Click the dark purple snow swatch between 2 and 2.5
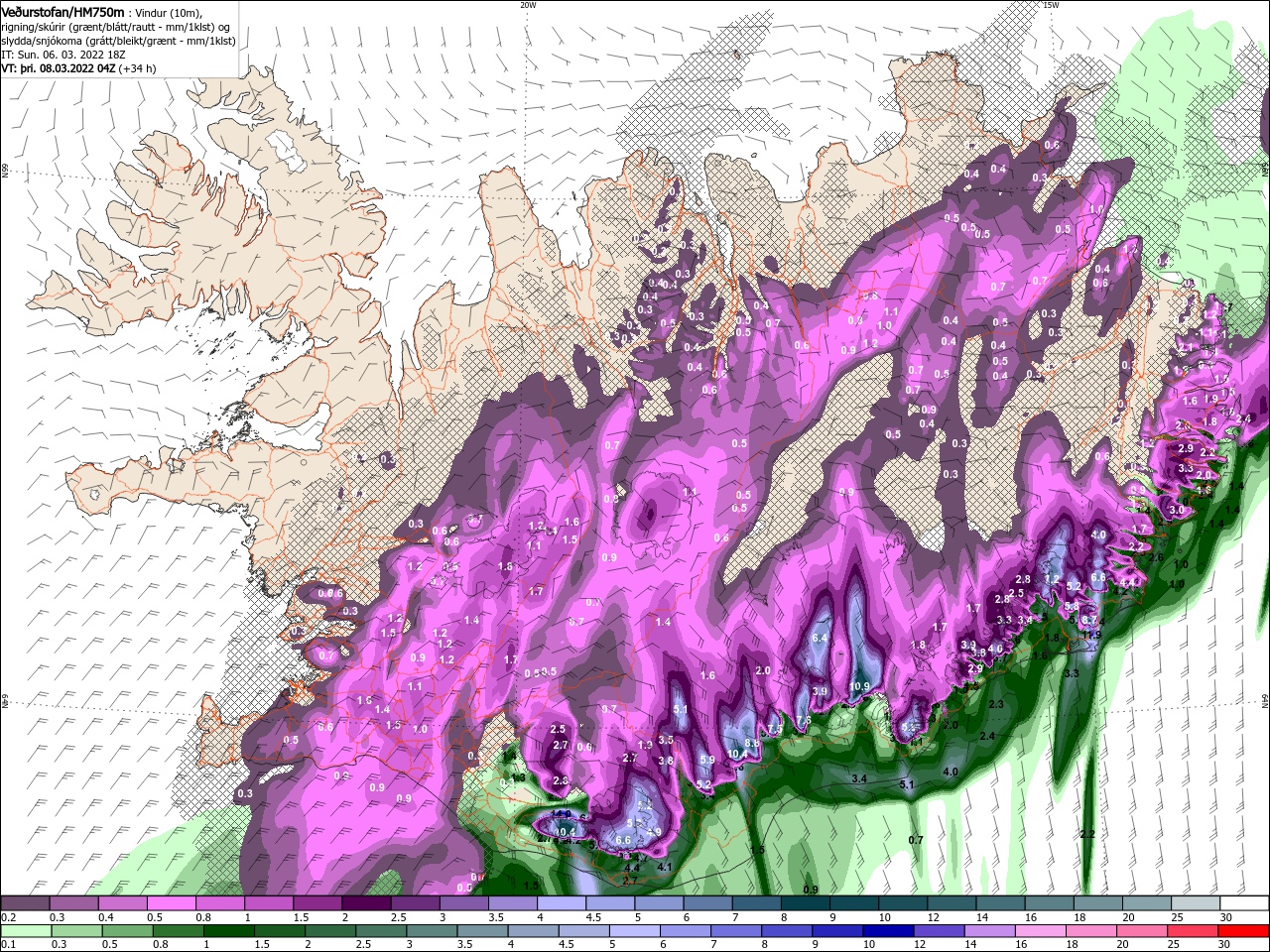Image resolution: width=1270 pixels, height=952 pixels. 365,903
